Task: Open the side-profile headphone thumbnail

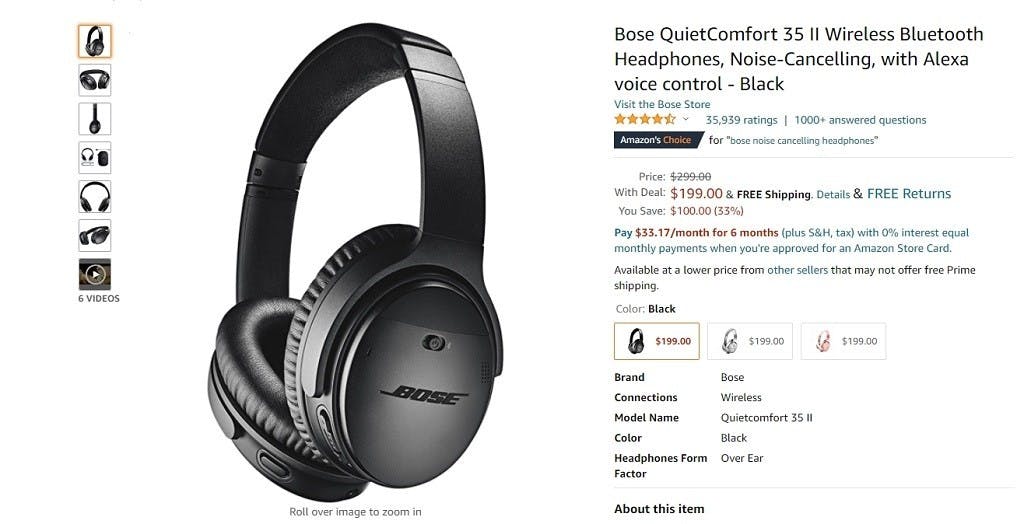Action: [95, 119]
